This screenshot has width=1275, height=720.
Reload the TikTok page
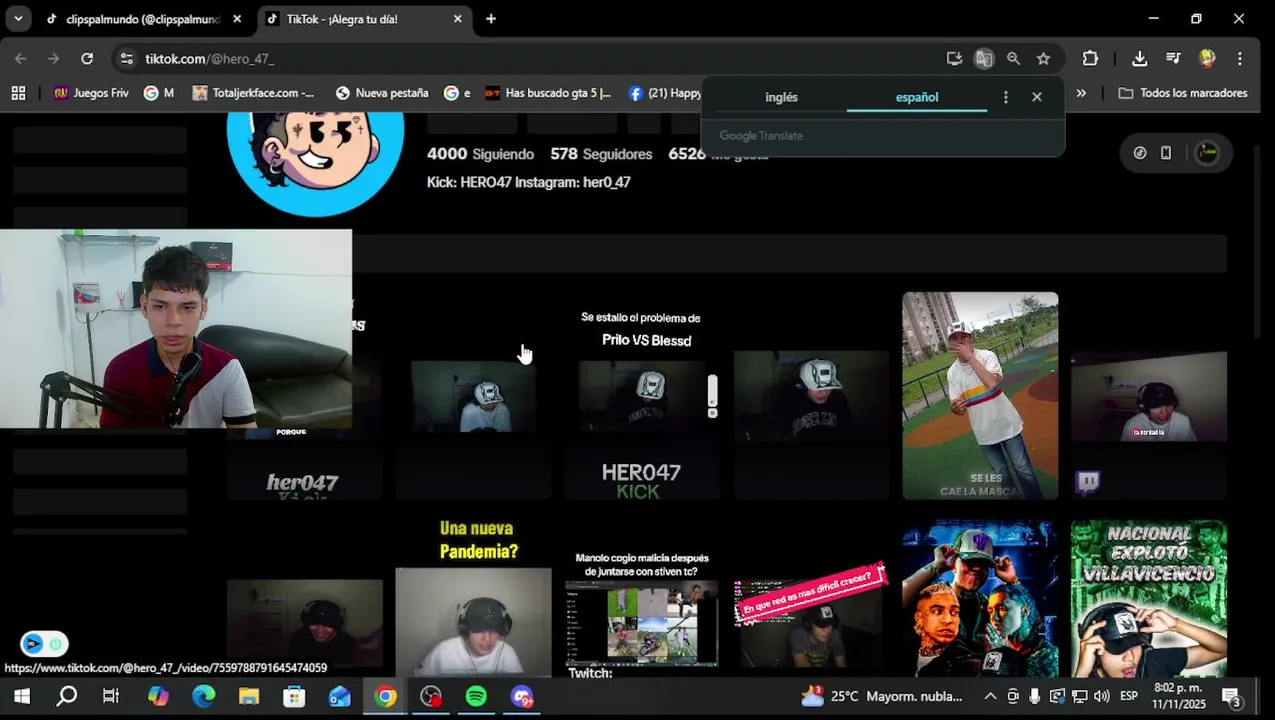87,59
